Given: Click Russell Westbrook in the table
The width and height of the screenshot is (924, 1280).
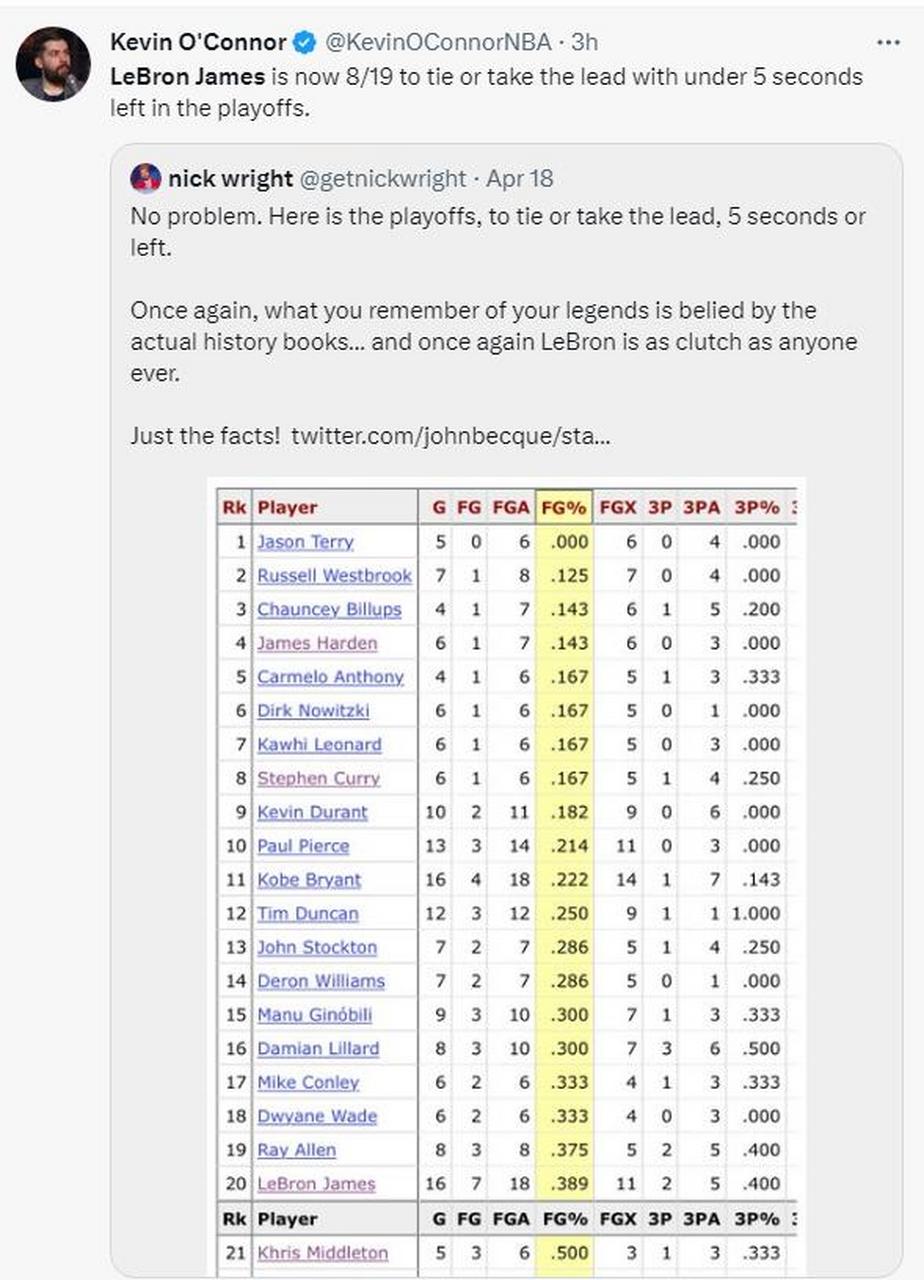Looking at the screenshot, I should coord(334,576).
